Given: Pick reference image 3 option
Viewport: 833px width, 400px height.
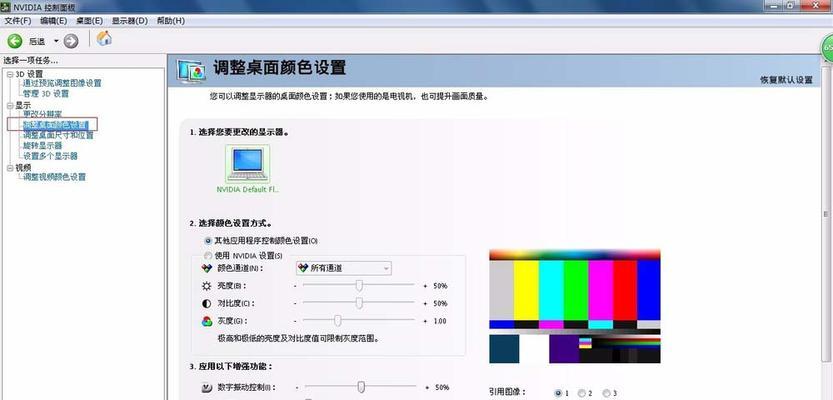Looking at the screenshot, I should [x=606, y=393].
